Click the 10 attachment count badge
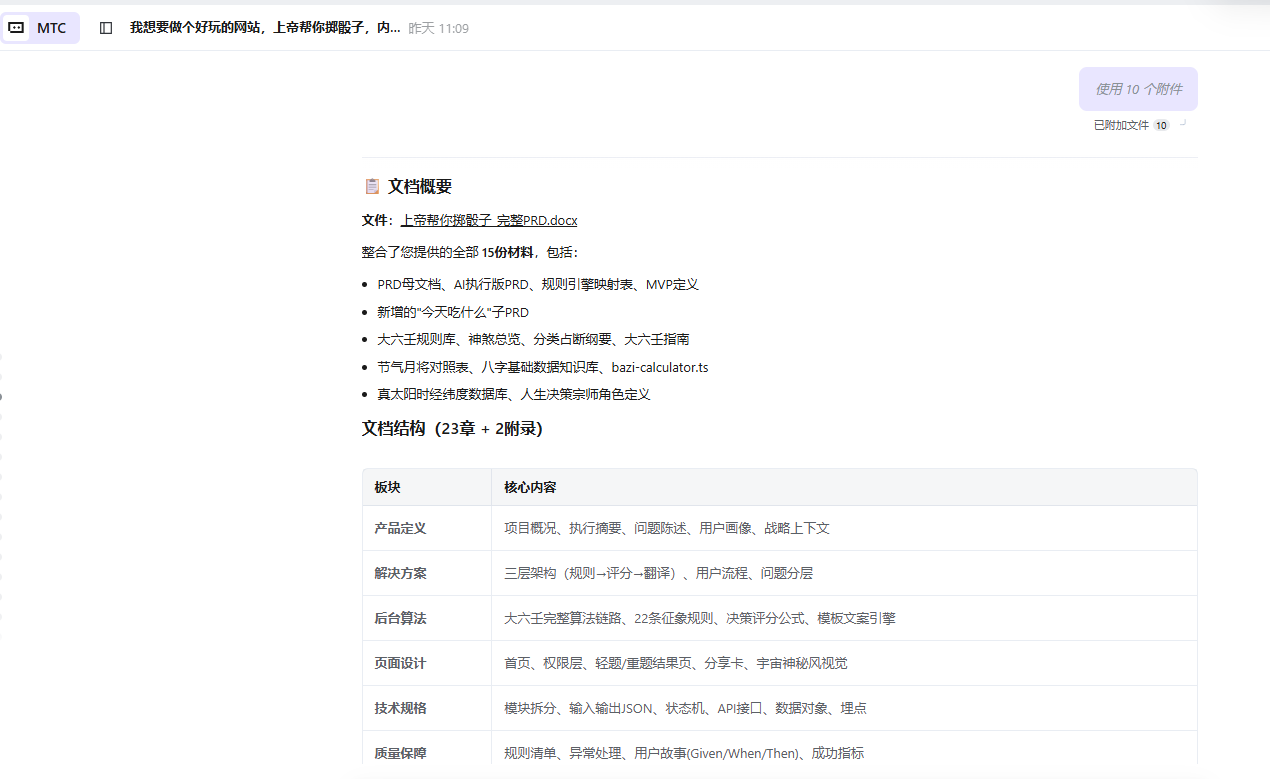This screenshot has width=1270, height=779. [x=1161, y=126]
